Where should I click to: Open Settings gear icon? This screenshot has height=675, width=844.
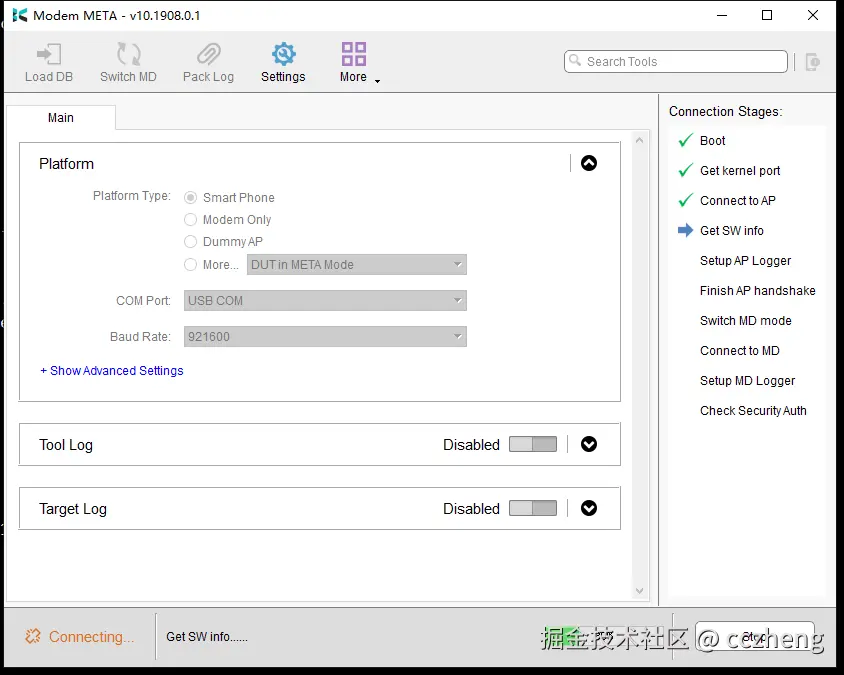pyautogui.click(x=284, y=54)
